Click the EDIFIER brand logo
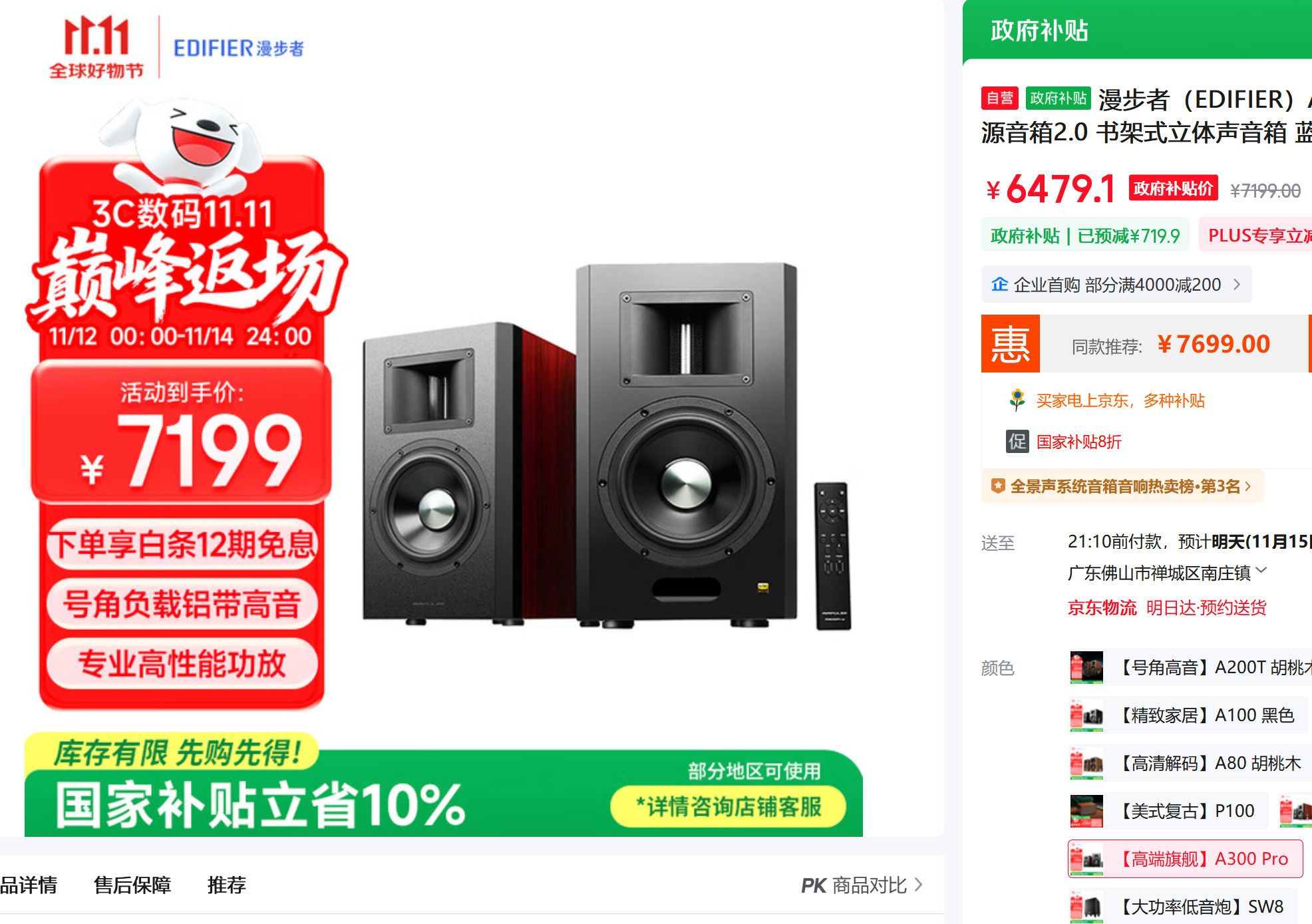Image resolution: width=1312 pixels, height=924 pixels. [238, 48]
